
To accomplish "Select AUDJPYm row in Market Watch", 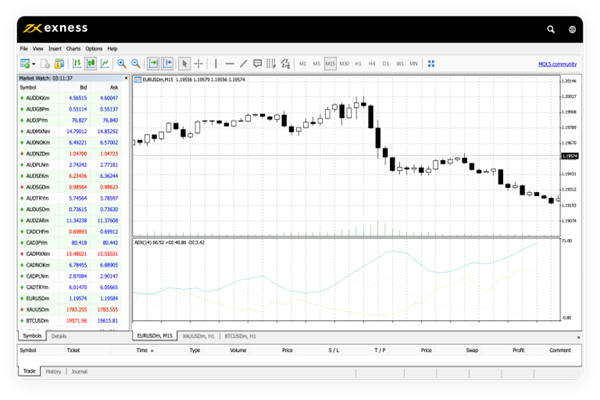I will [x=69, y=120].
